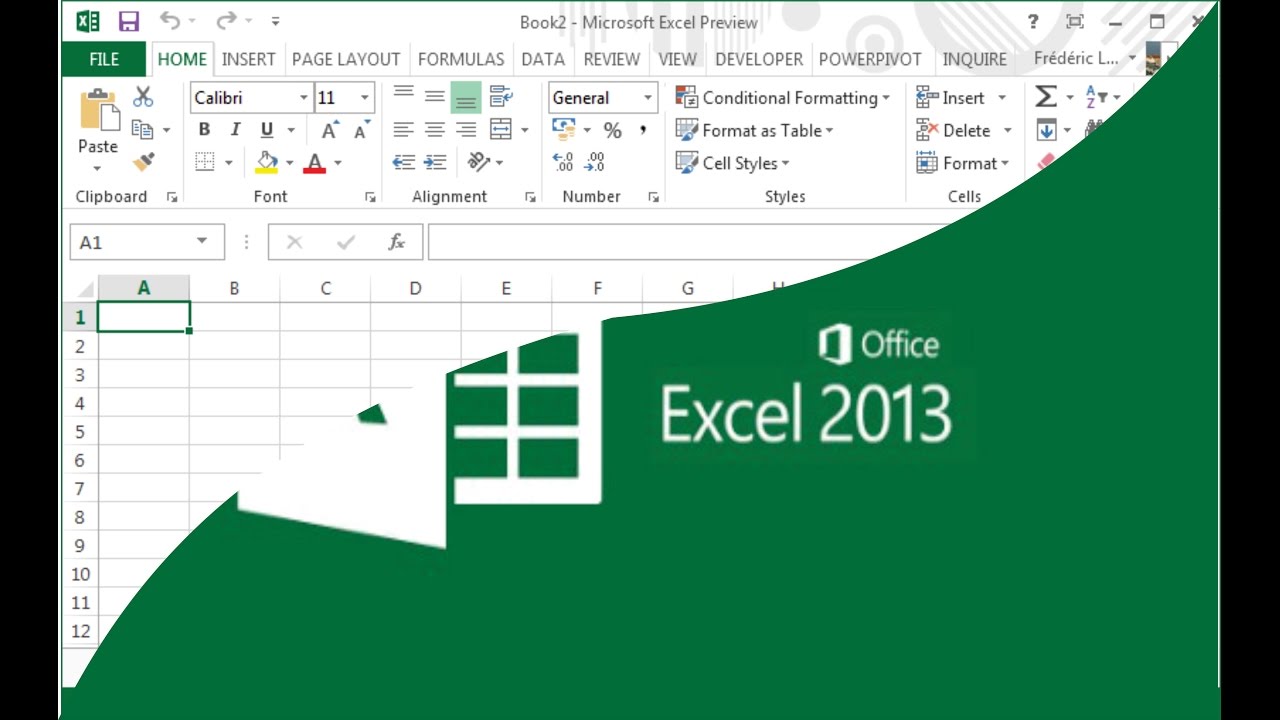Switch to the PAGE LAYOUT tab

click(x=346, y=59)
